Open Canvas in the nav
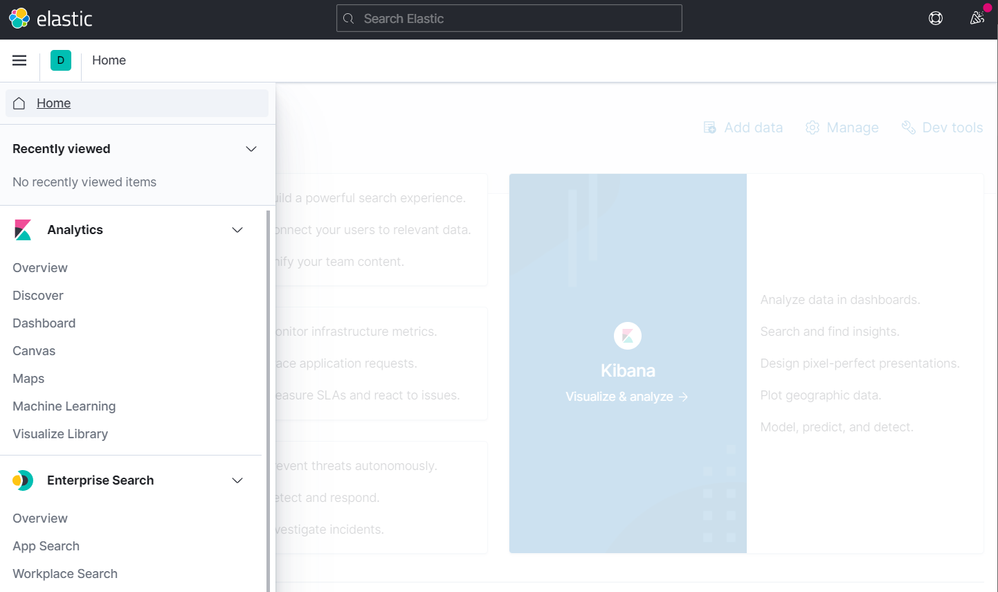Image resolution: width=998 pixels, height=592 pixels. 34,351
